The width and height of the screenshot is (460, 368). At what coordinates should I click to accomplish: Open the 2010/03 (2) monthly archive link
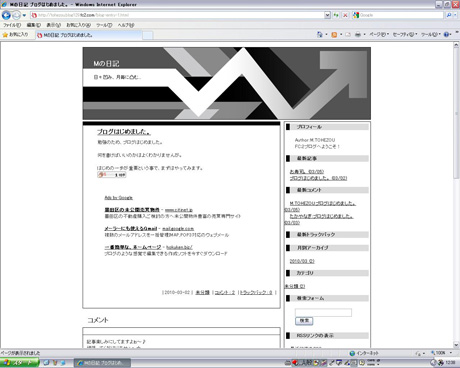[302, 261]
